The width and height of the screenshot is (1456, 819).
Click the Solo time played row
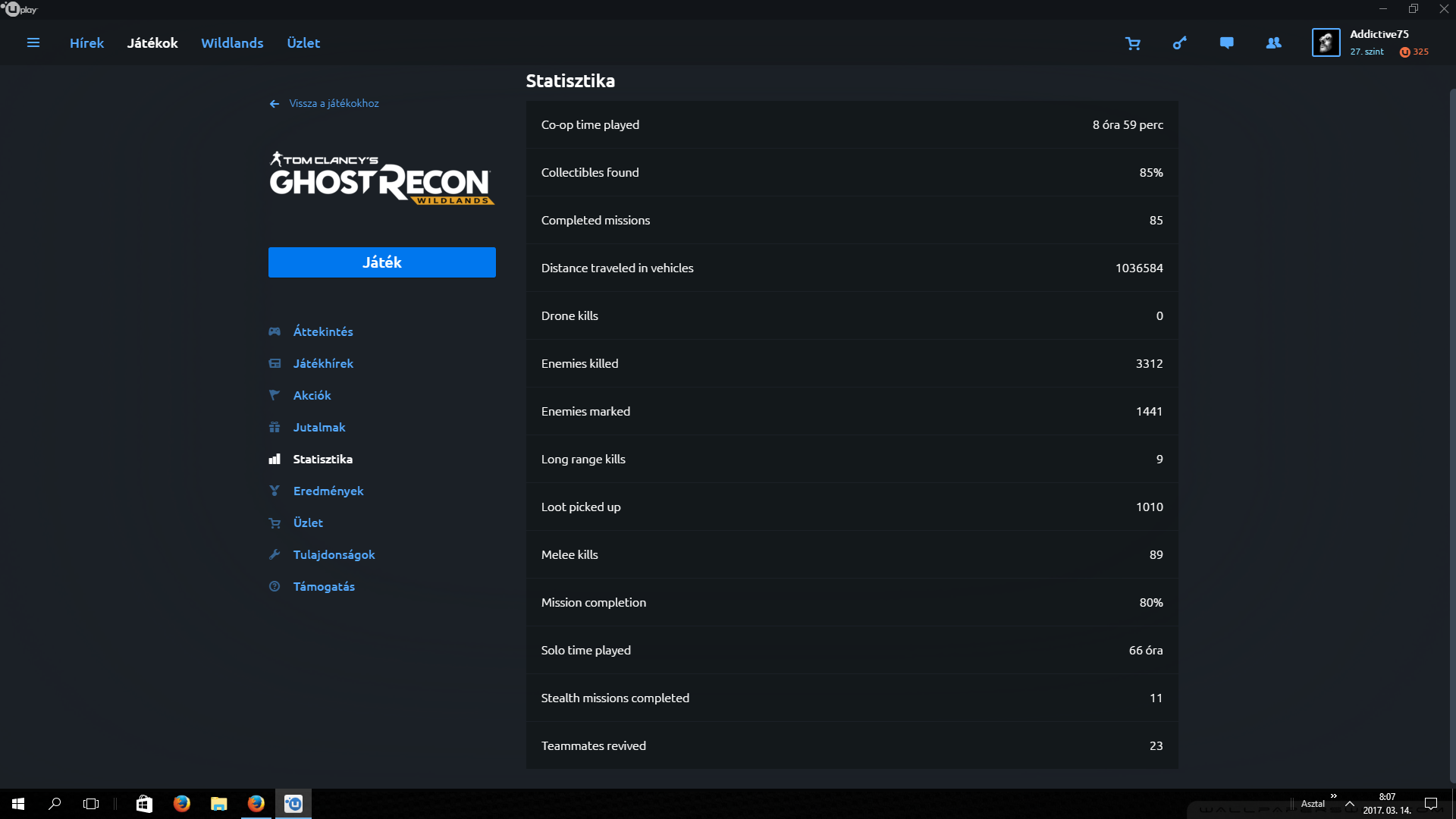click(852, 650)
